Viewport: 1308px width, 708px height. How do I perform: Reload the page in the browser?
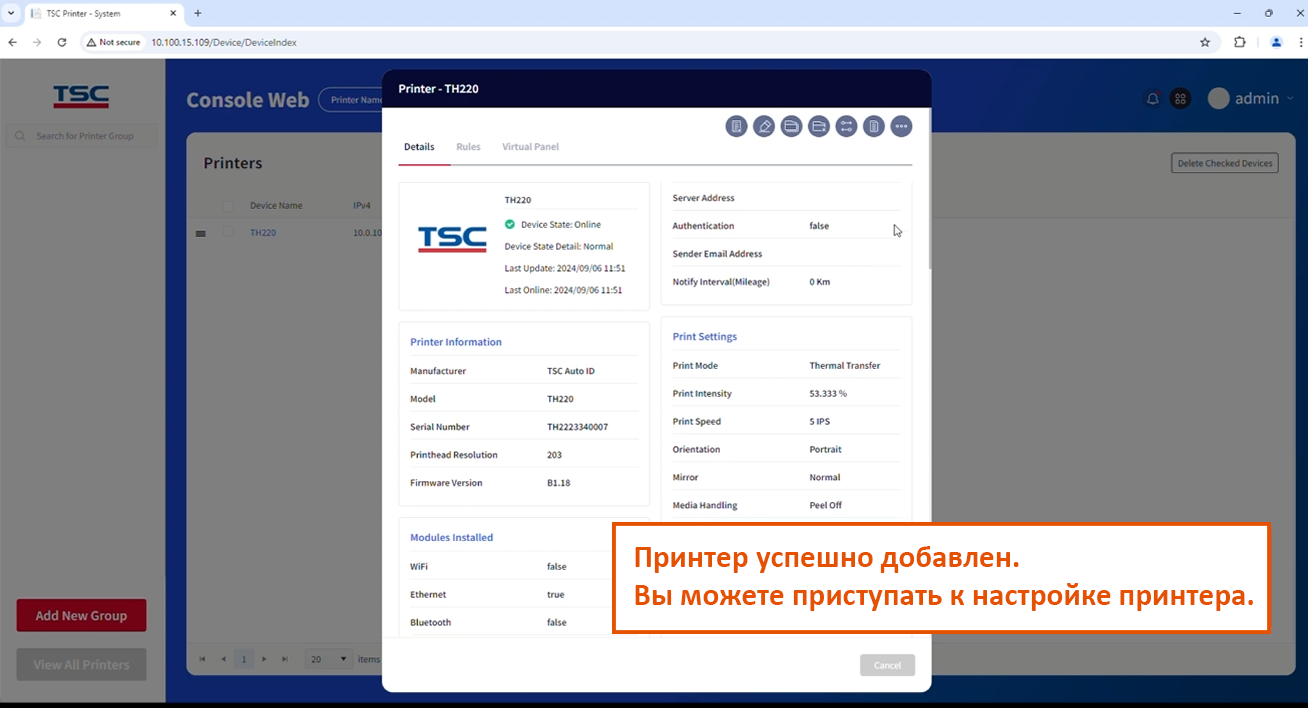pos(62,42)
